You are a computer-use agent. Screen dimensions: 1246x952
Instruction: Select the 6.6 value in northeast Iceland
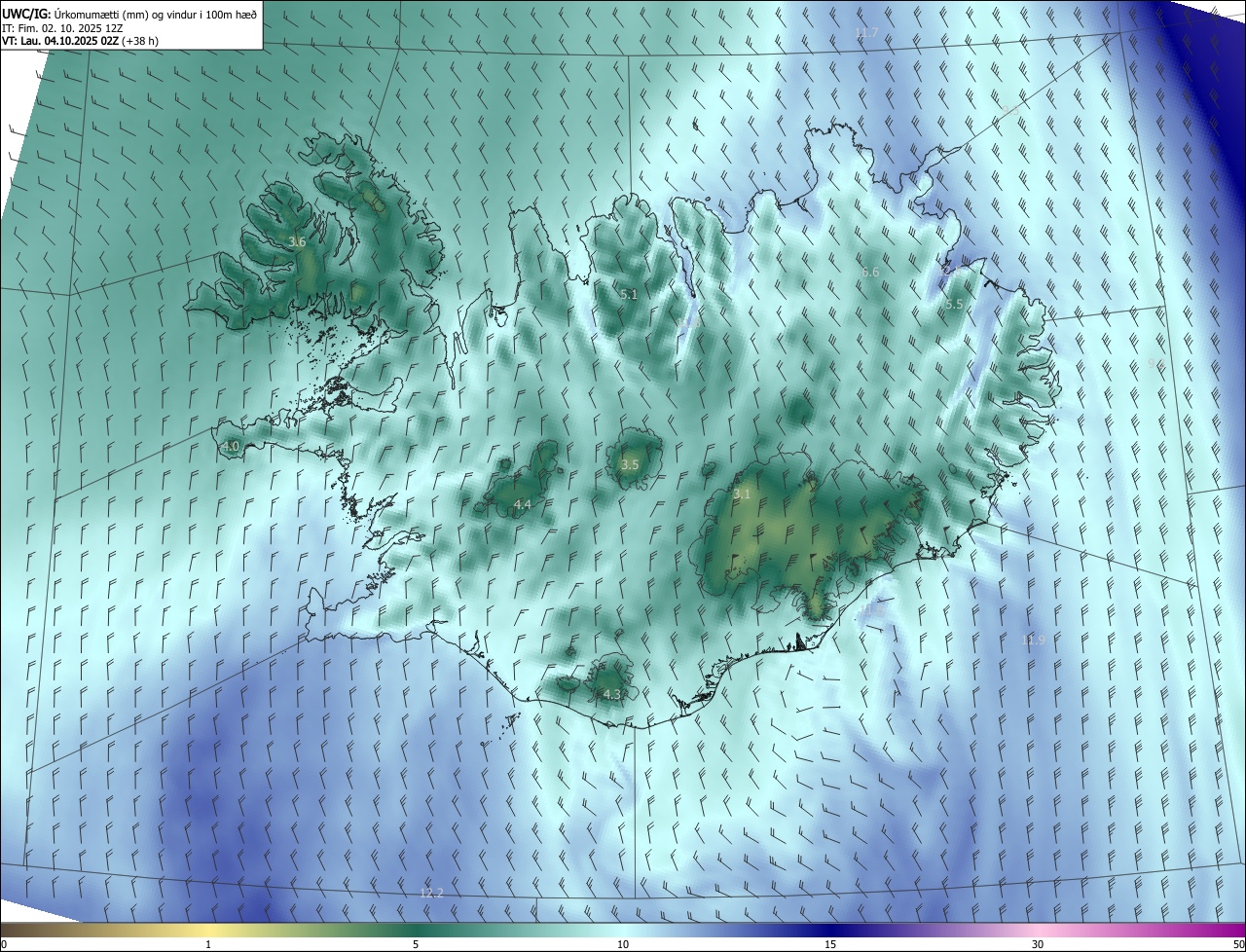[870, 273]
